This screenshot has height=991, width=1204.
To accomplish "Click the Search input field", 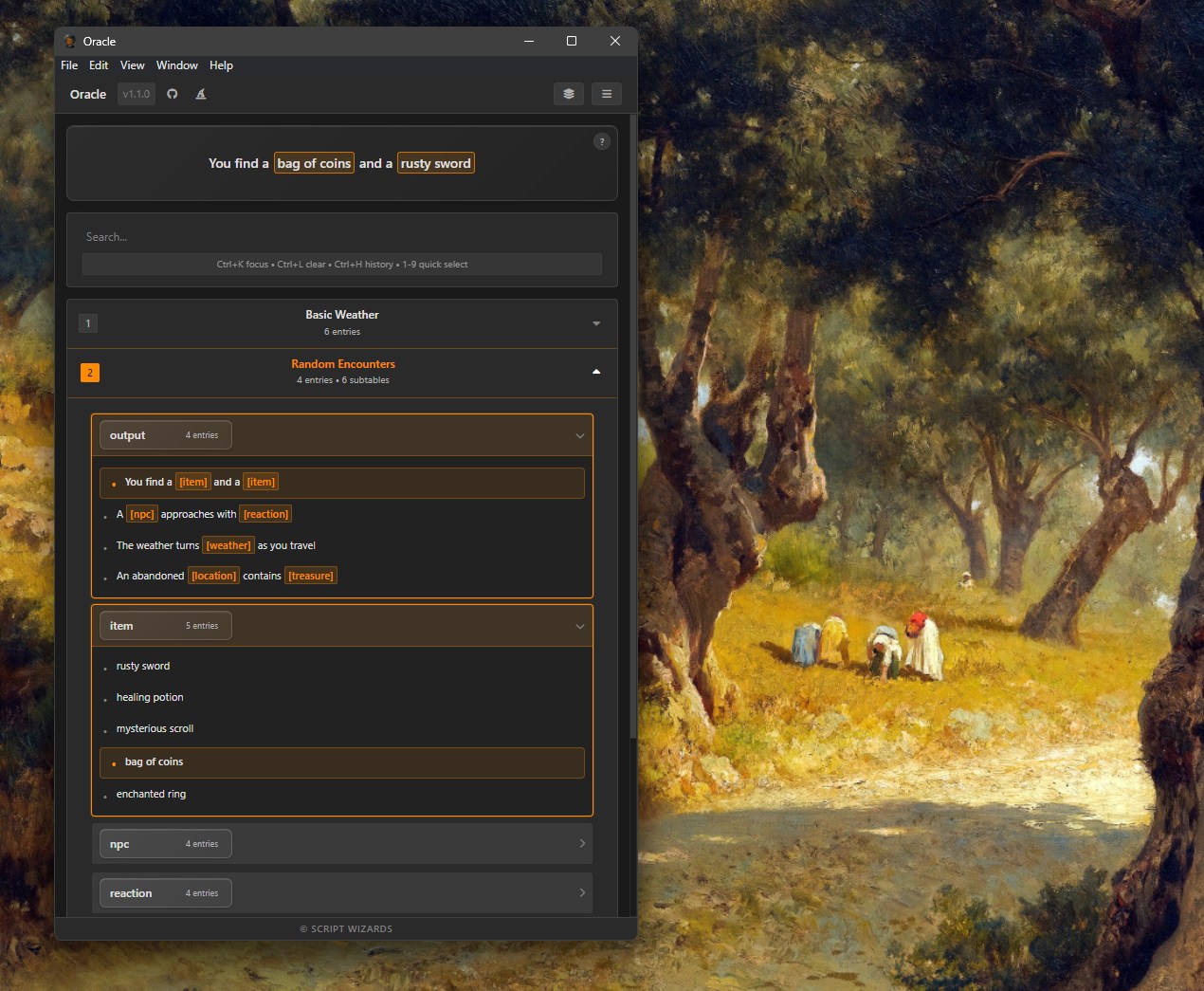I will [x=342, y=237].
